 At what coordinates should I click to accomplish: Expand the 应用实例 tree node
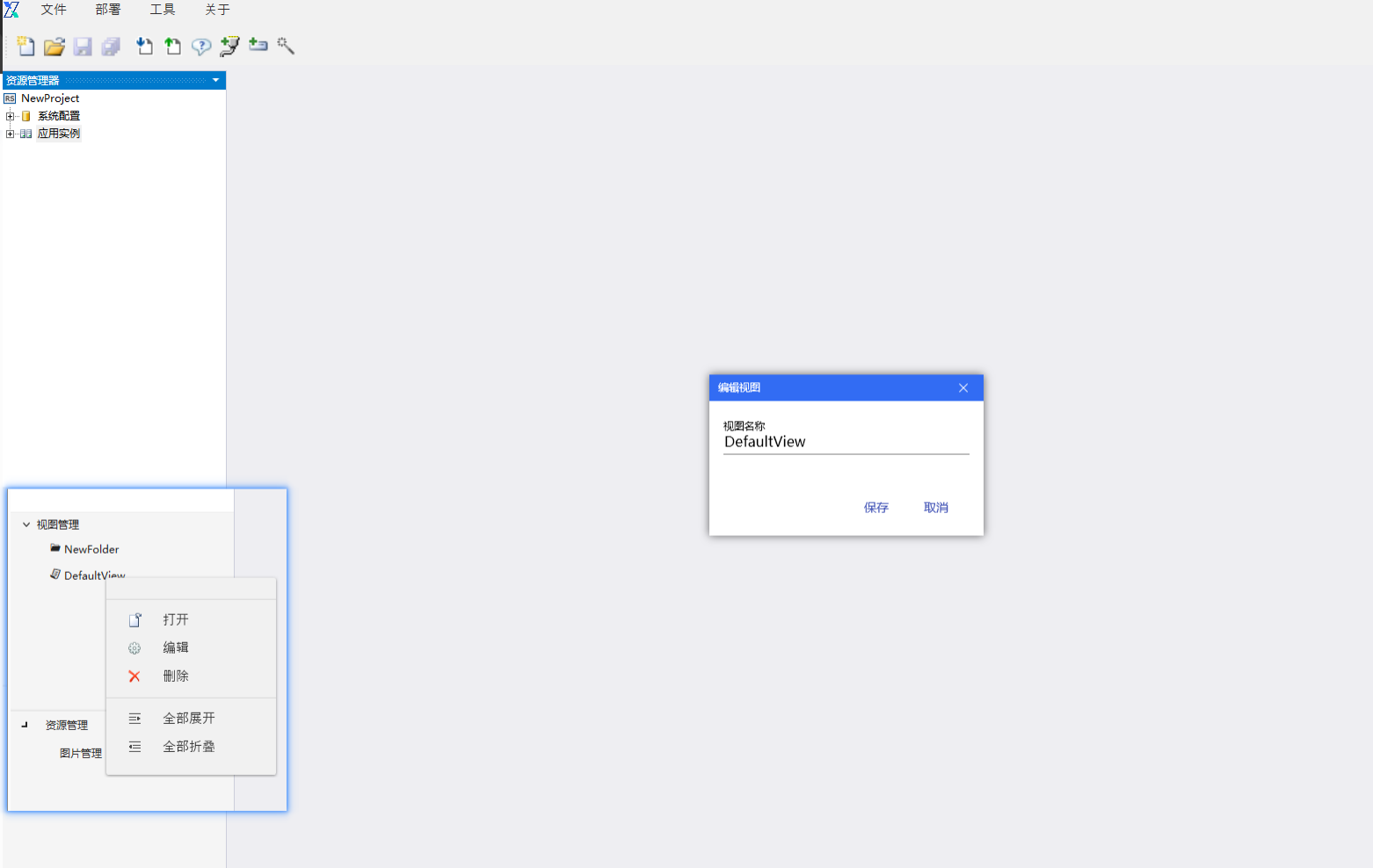coord(10,134)
